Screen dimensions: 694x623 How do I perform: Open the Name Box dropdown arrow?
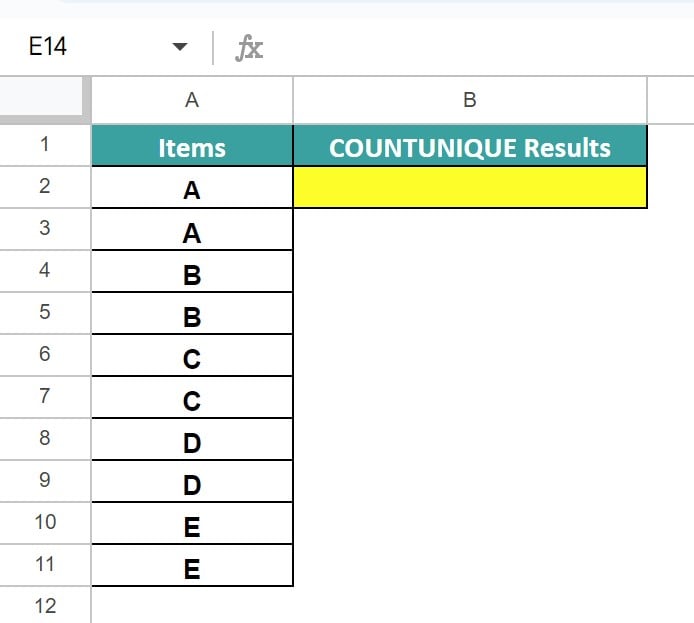pyautogui.click(x=180, y=46)
